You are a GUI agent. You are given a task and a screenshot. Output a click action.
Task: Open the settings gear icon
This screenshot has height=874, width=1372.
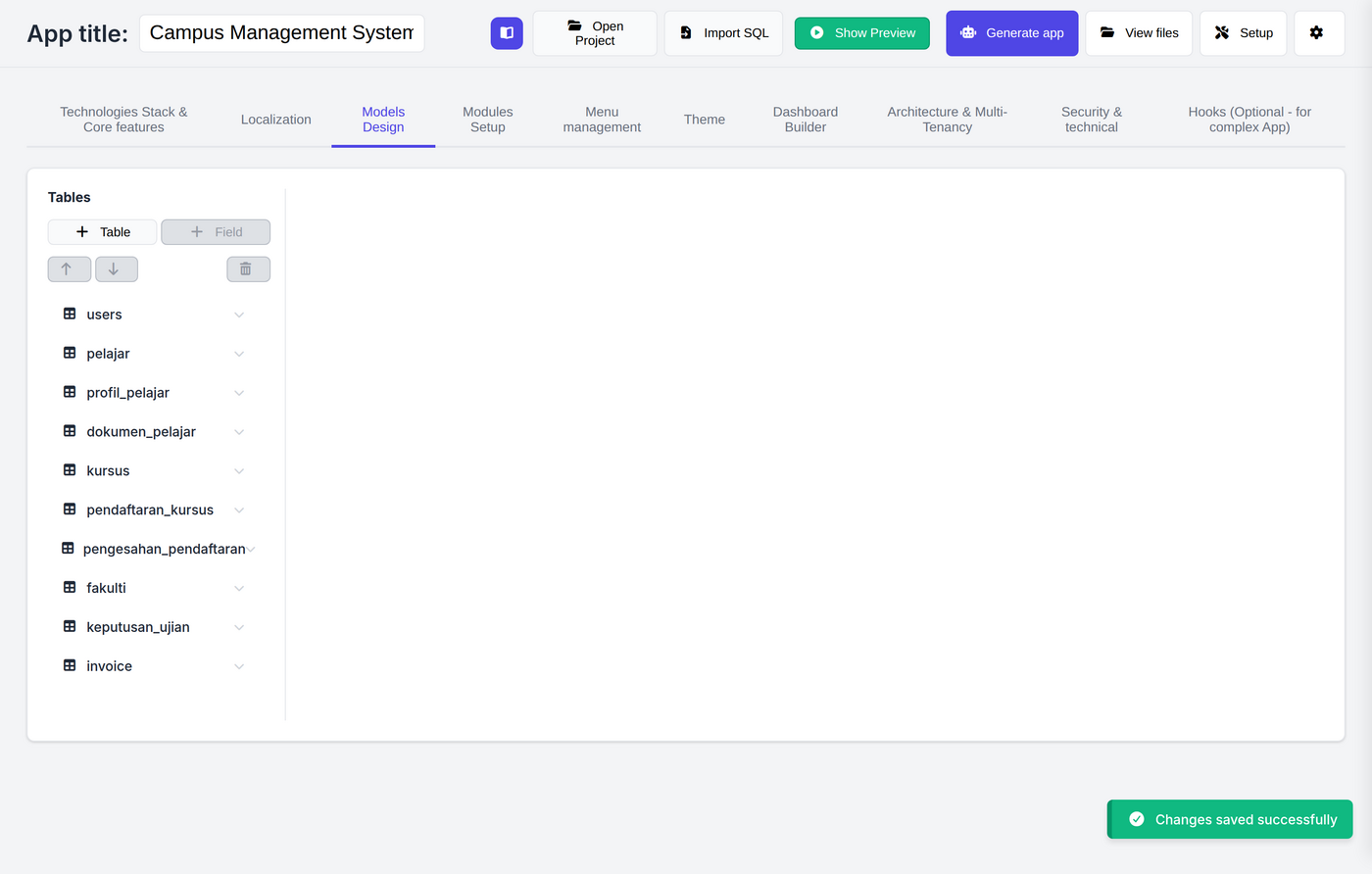1319,33
